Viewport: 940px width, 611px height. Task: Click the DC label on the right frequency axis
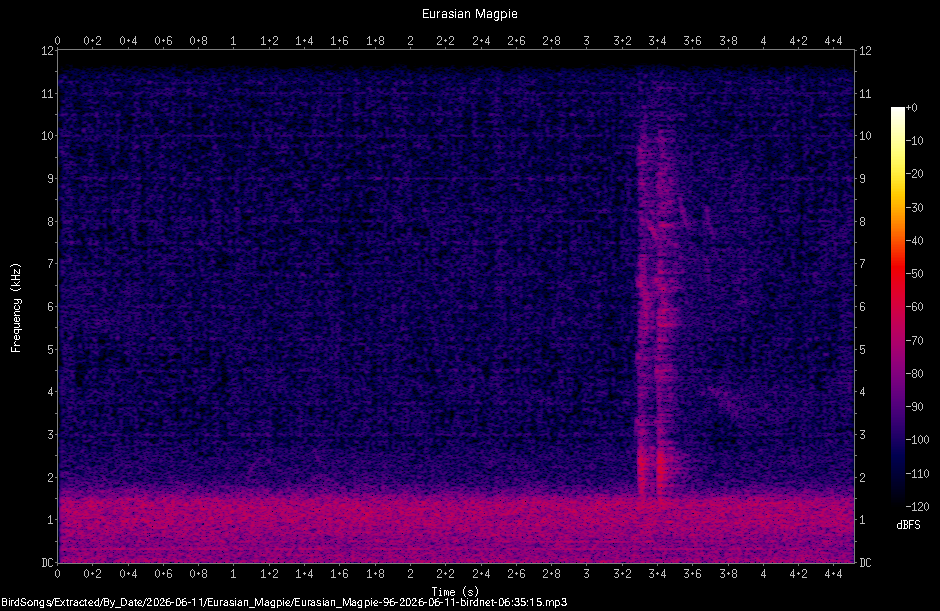coord(865,562)
